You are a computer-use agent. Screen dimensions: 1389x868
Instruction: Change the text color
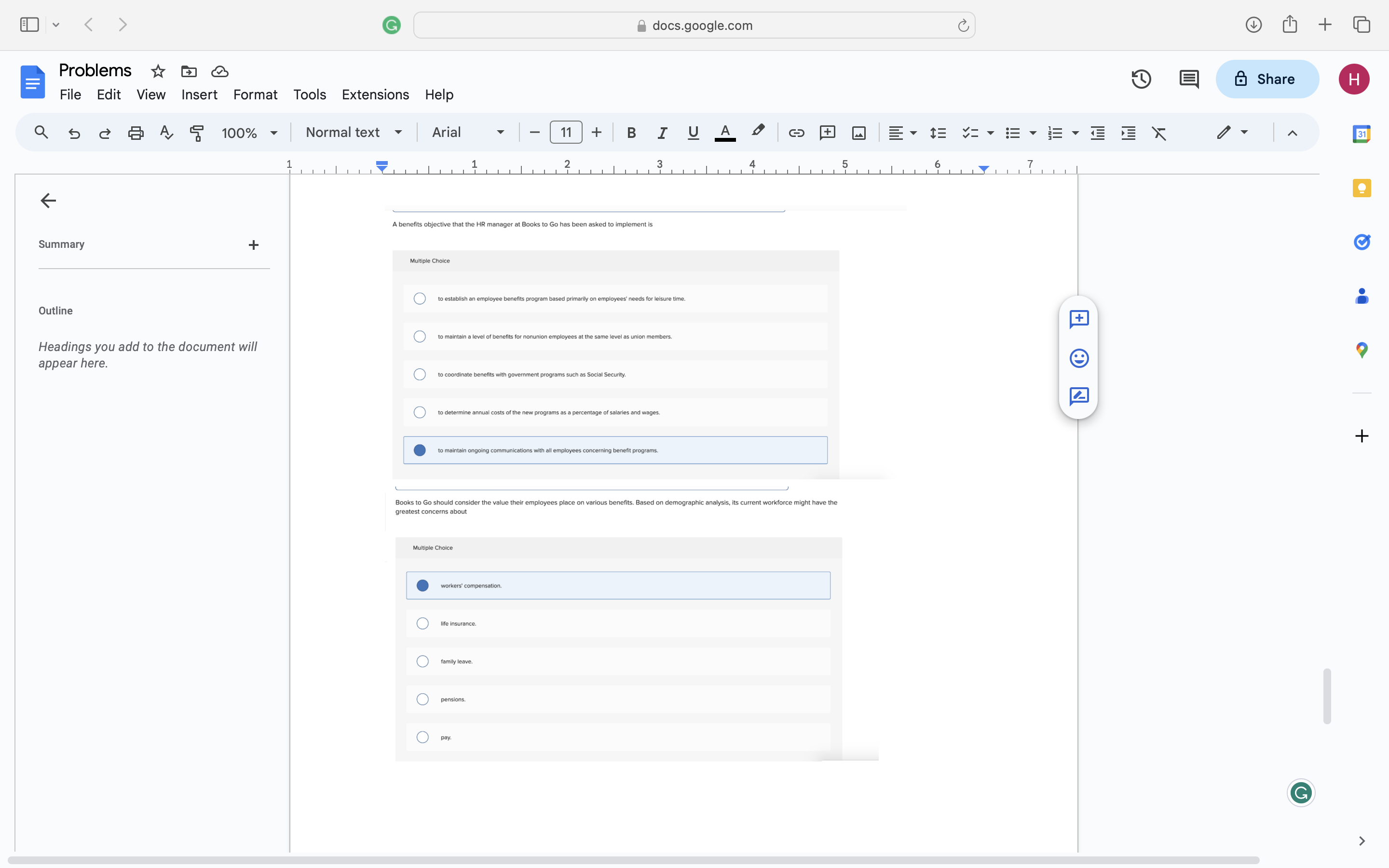725,133
